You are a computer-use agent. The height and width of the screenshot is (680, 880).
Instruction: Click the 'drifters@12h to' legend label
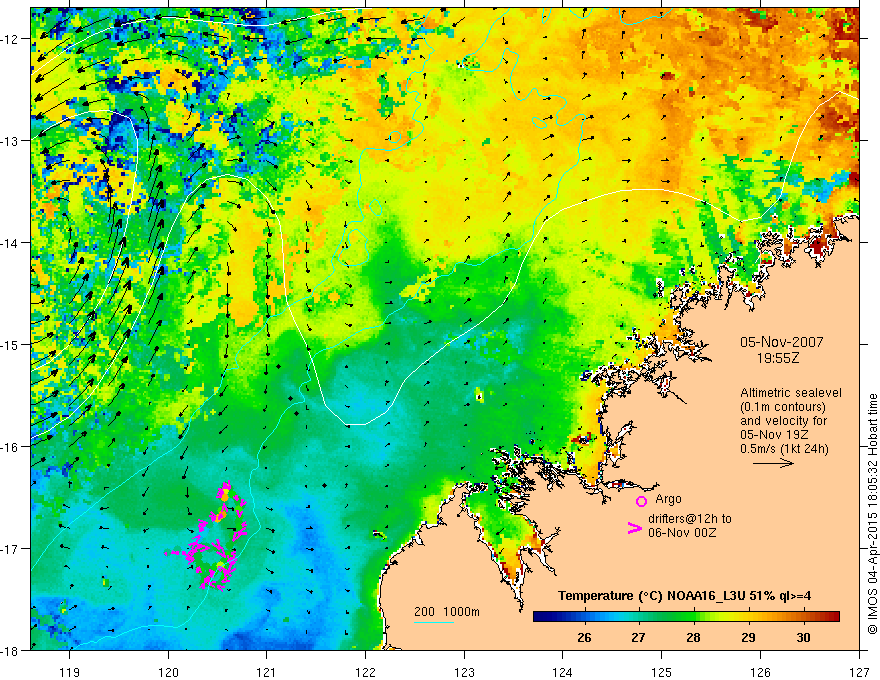[x=690, y=519]
